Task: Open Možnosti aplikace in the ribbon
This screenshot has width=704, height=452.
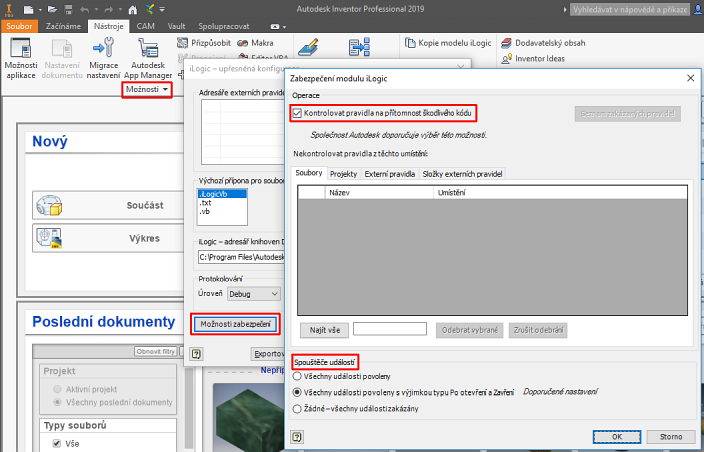Action: coord(21,58)
